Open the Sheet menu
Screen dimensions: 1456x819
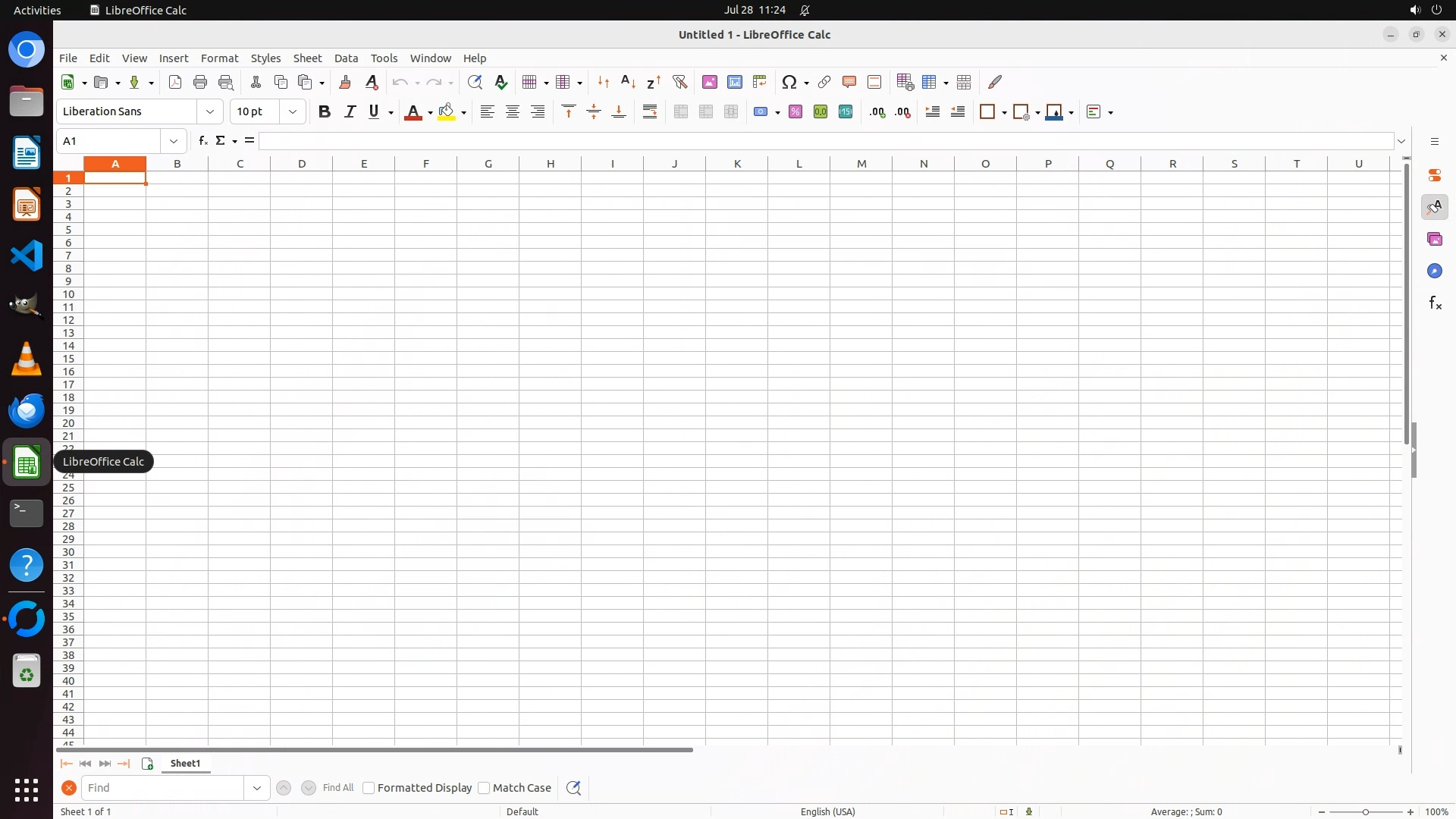[307, 58]
